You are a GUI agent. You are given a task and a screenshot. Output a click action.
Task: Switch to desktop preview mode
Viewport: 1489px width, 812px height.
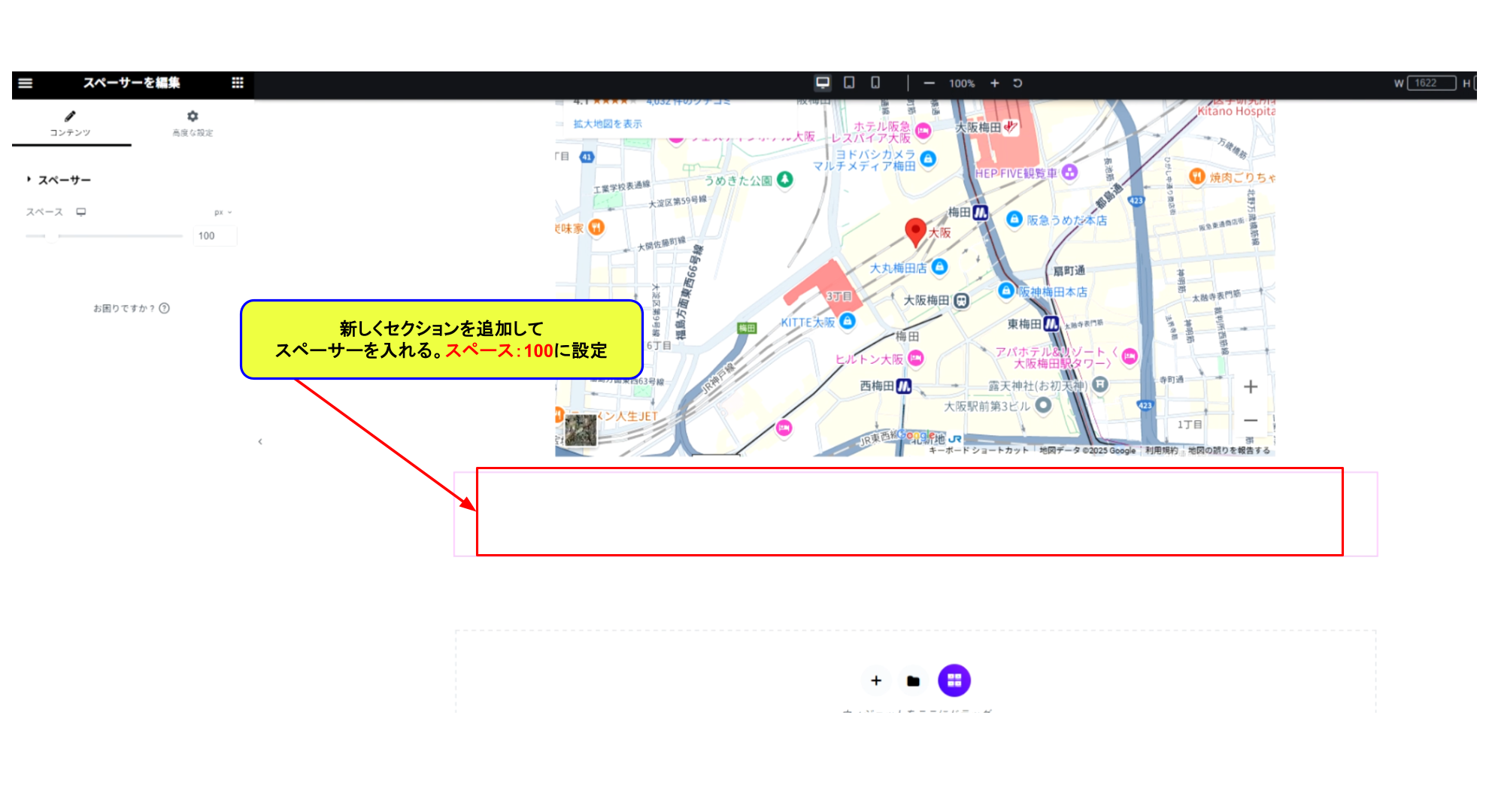tap(823, 83)
